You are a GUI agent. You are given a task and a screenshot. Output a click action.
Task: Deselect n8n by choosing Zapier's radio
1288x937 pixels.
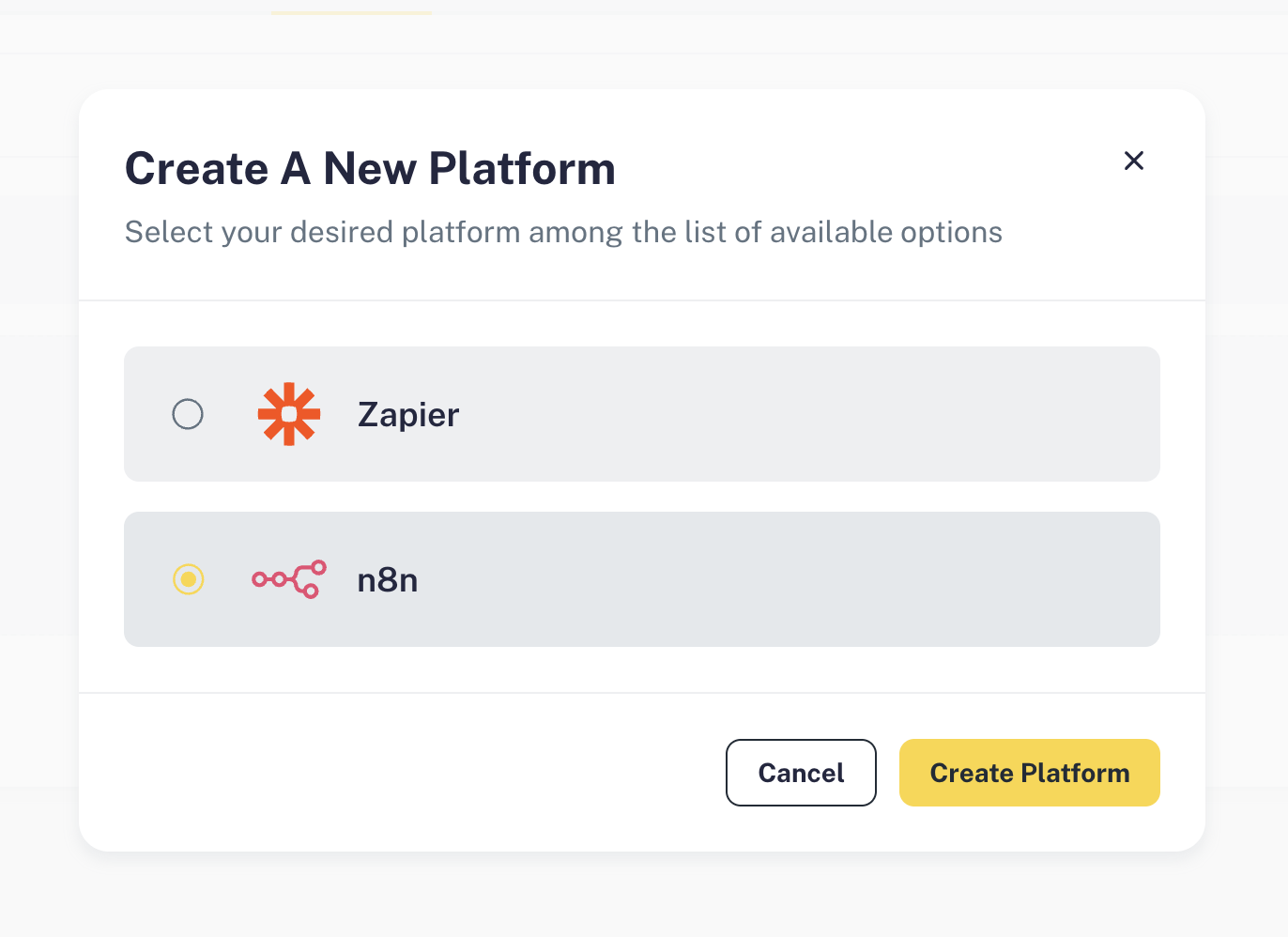(x=188, y=414)
